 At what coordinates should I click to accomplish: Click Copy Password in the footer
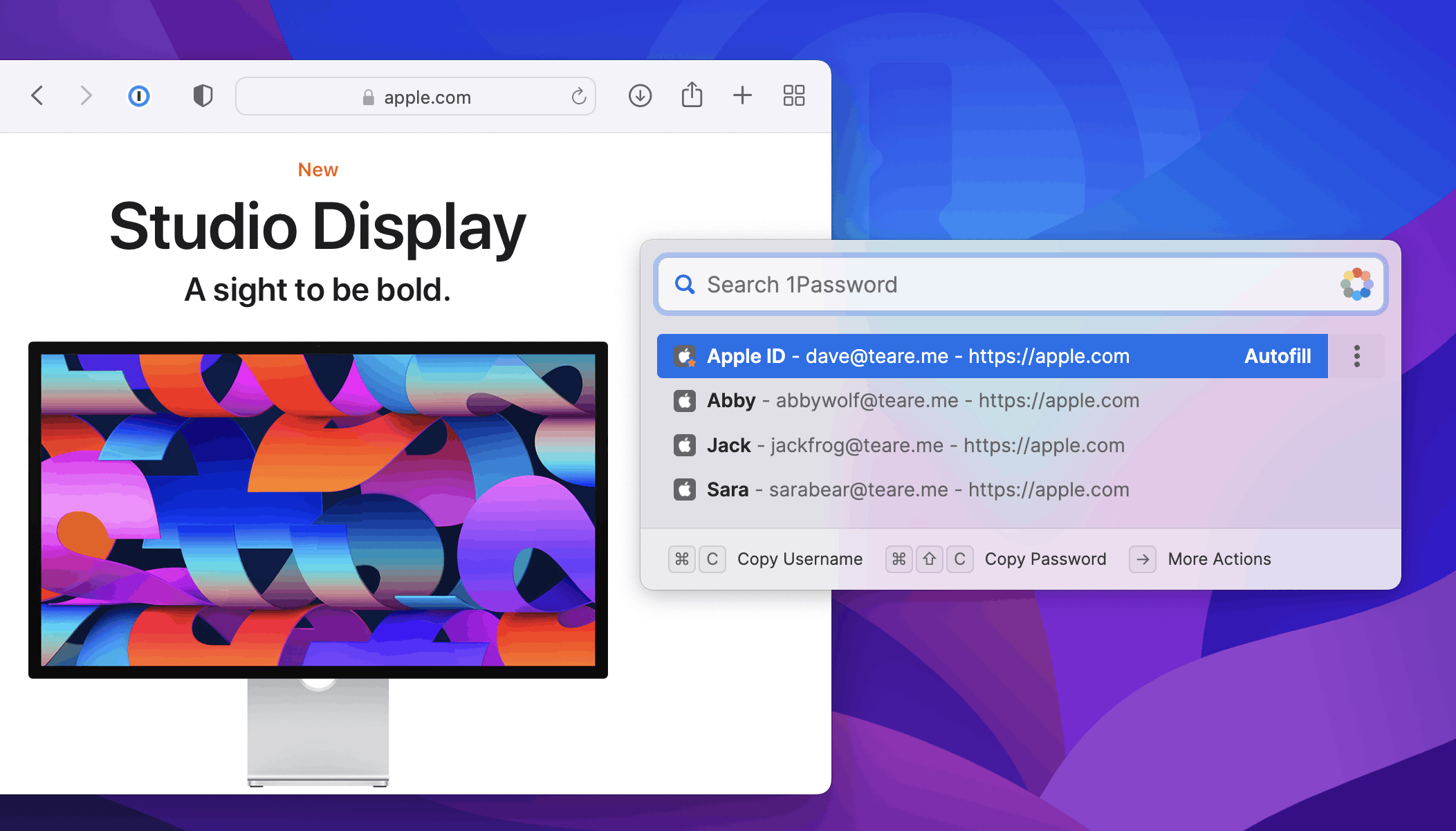[1045, 559]
